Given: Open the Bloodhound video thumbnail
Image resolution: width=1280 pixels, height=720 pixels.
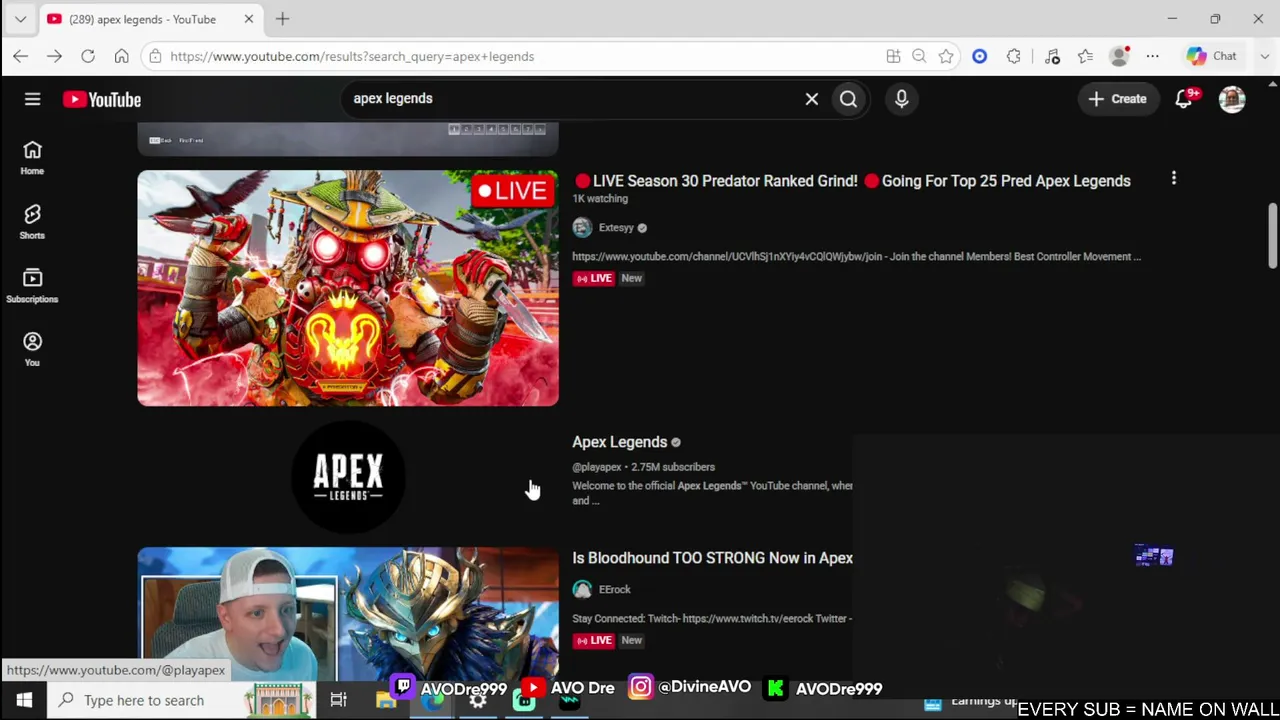Looking at the screenshot, I should click(348, 614).
